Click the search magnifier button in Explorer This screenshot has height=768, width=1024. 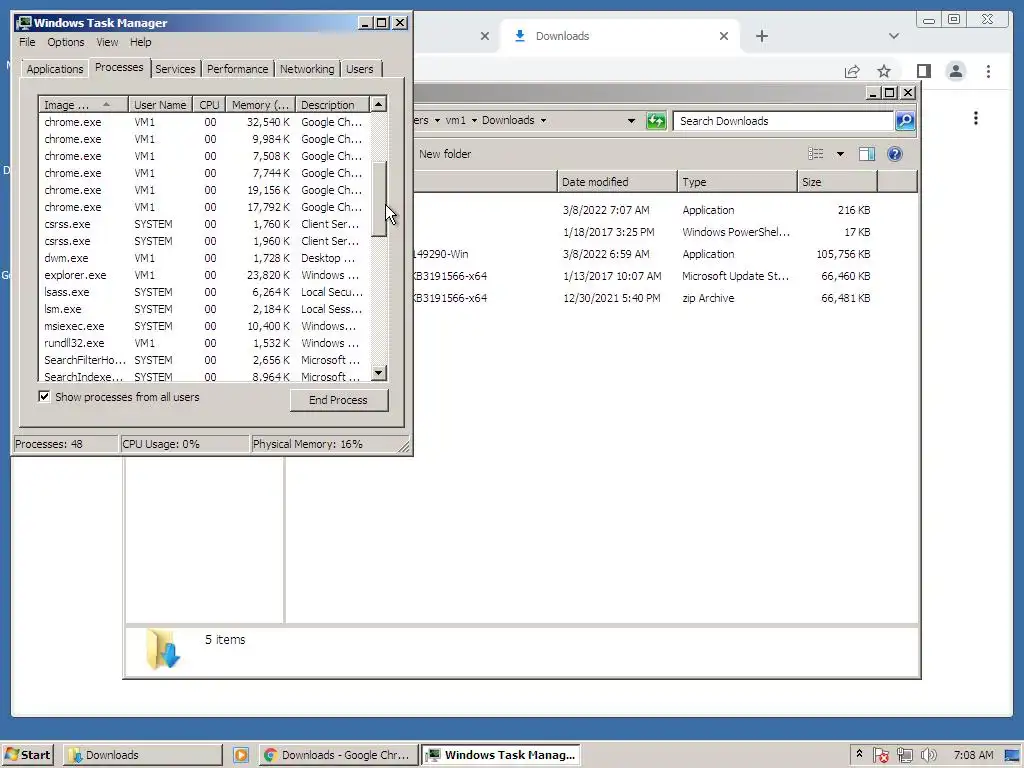[x=904, y=121]
